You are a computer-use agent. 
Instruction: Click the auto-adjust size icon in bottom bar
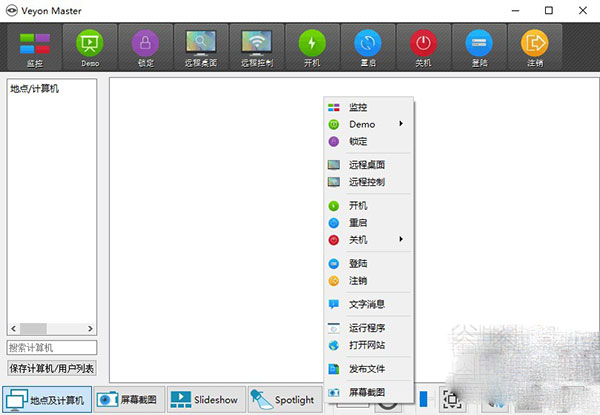pyautogui.click(x=452, y=400)
